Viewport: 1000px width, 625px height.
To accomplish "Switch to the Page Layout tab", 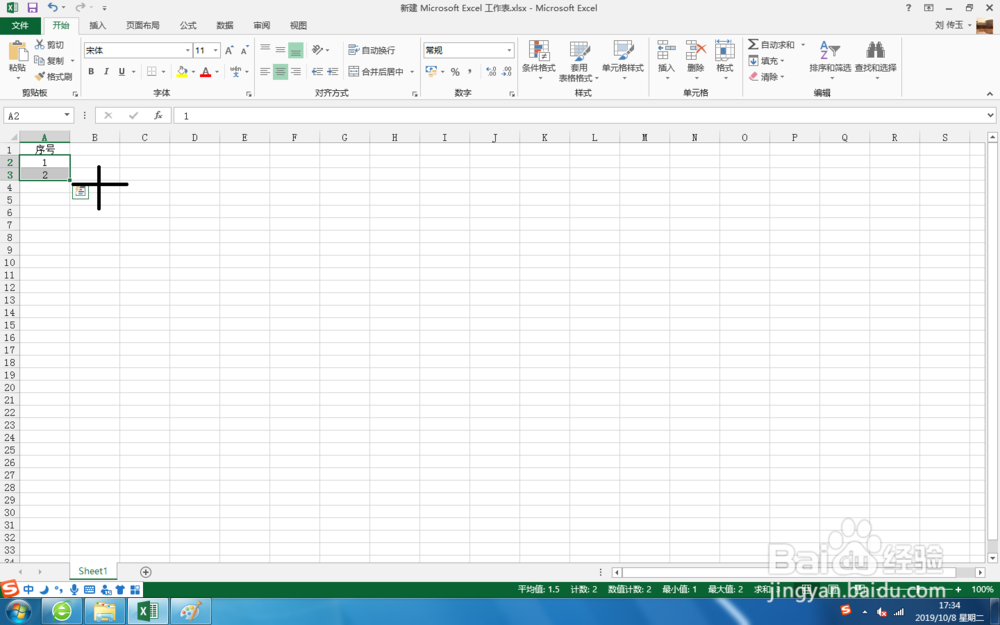I will click(x=142, y=26).
